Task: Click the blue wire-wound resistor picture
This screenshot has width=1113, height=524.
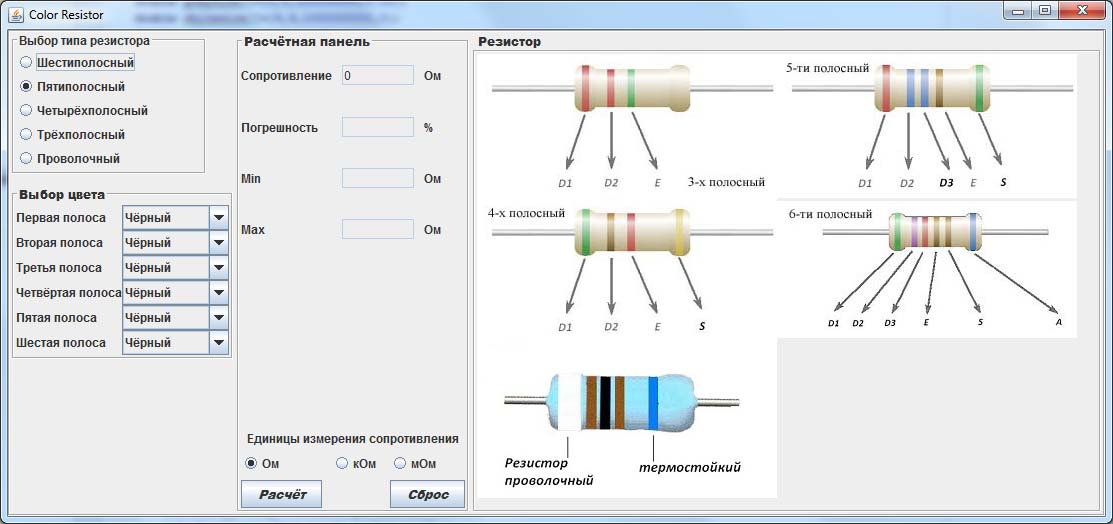Action: click(x=621, y=402)
